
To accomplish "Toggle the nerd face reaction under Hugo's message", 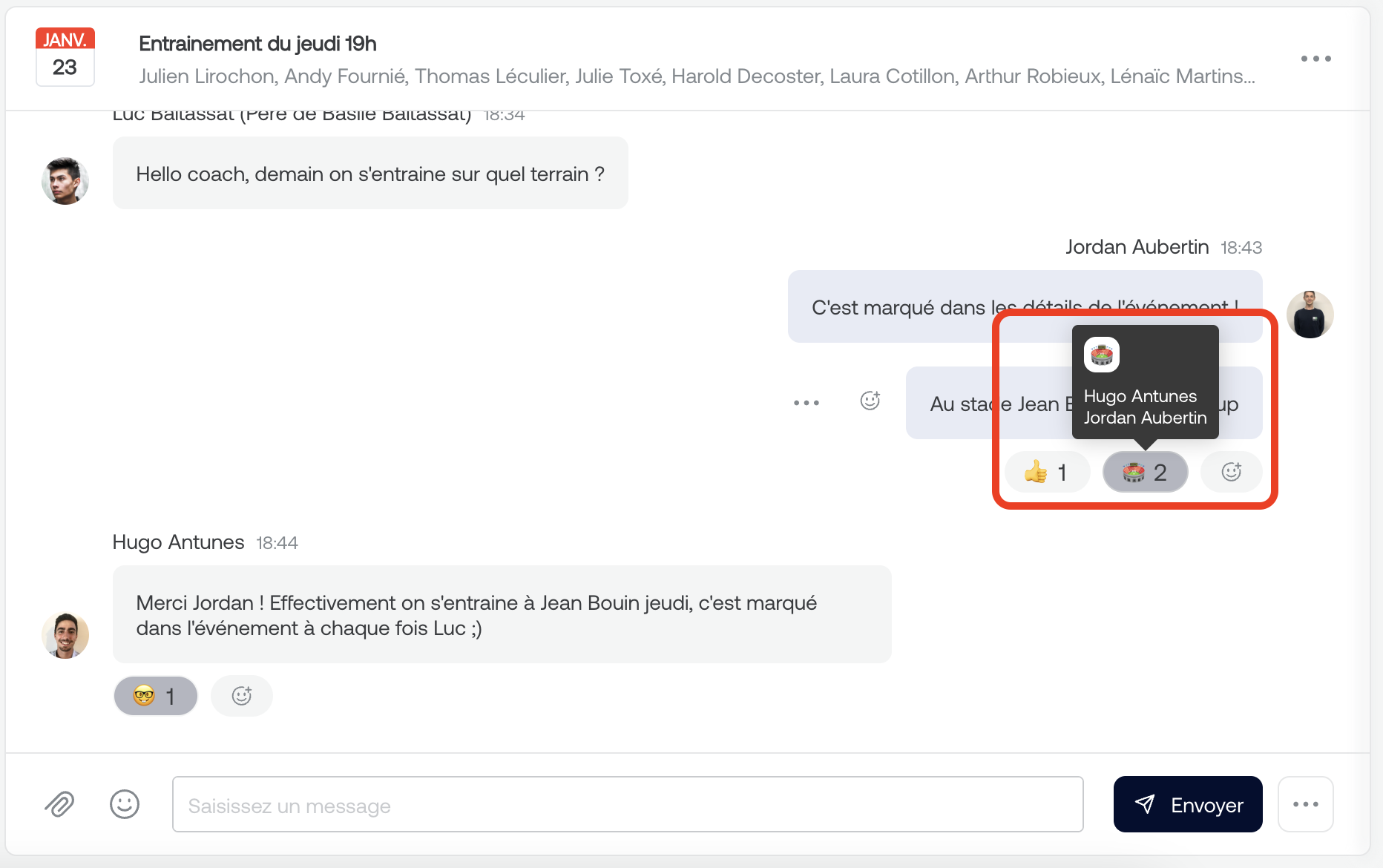I will [x=156, y=696].
